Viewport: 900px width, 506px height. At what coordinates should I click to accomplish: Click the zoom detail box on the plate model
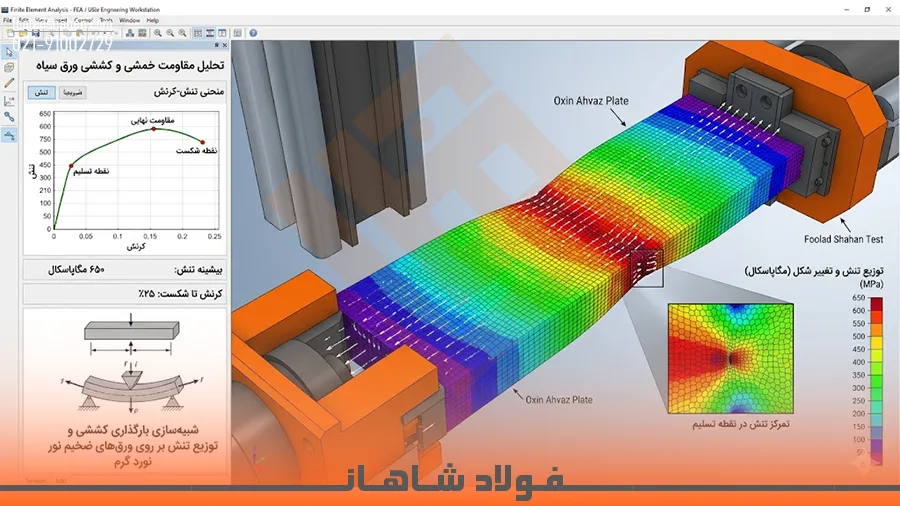(647, 268)
